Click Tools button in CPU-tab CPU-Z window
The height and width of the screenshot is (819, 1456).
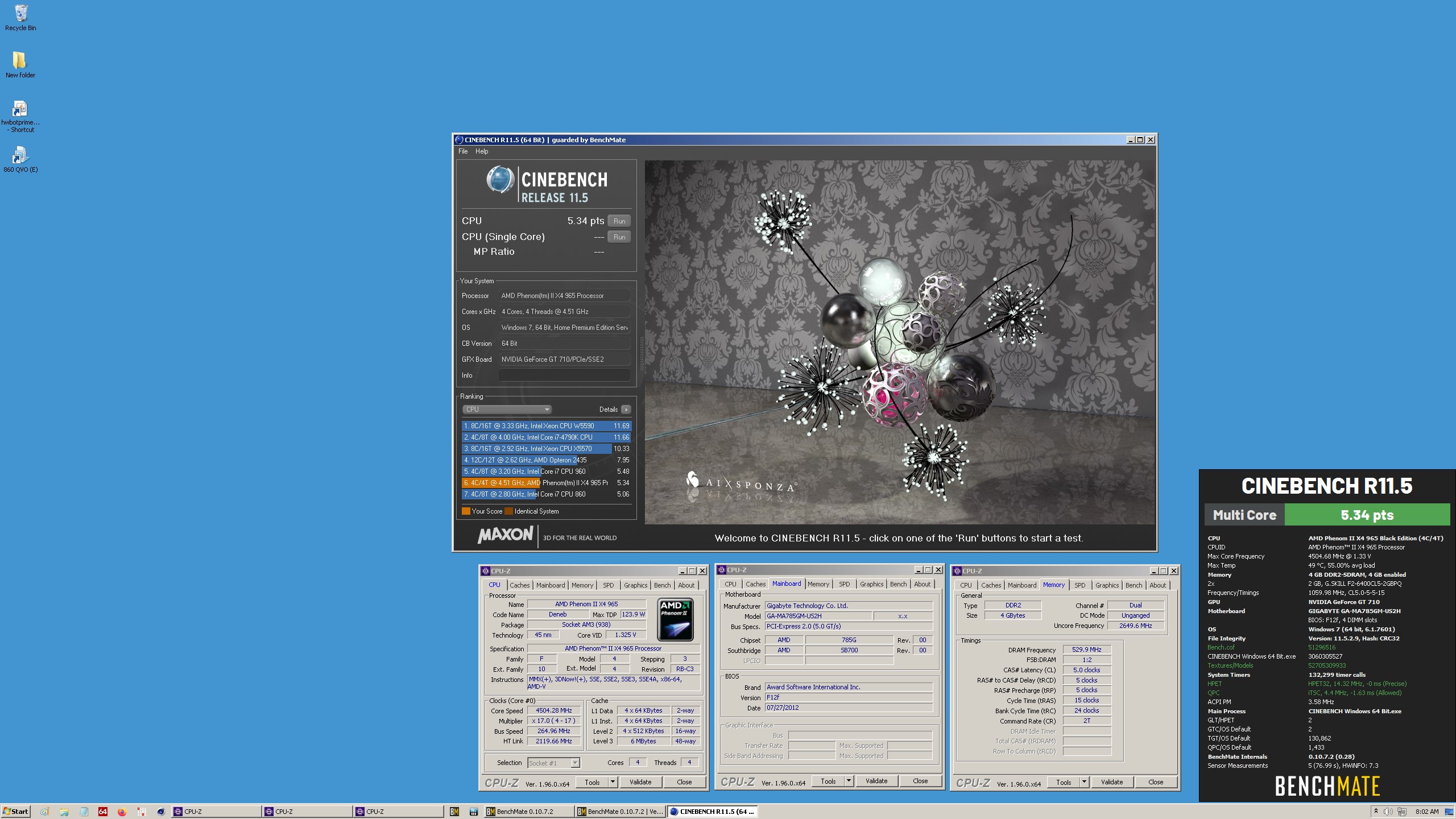[x=592, y=782]
